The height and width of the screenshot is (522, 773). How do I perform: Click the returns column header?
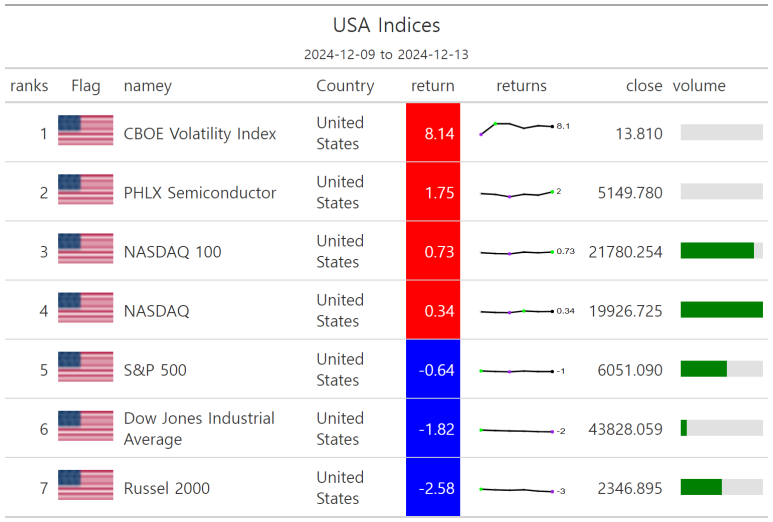(x=522, y=86)
